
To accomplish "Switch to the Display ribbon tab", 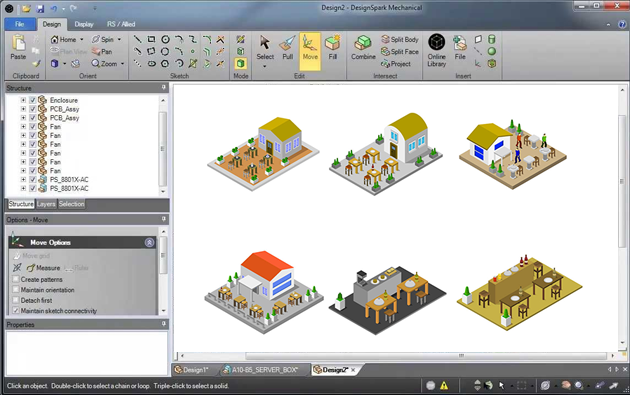I will (84, 24).
